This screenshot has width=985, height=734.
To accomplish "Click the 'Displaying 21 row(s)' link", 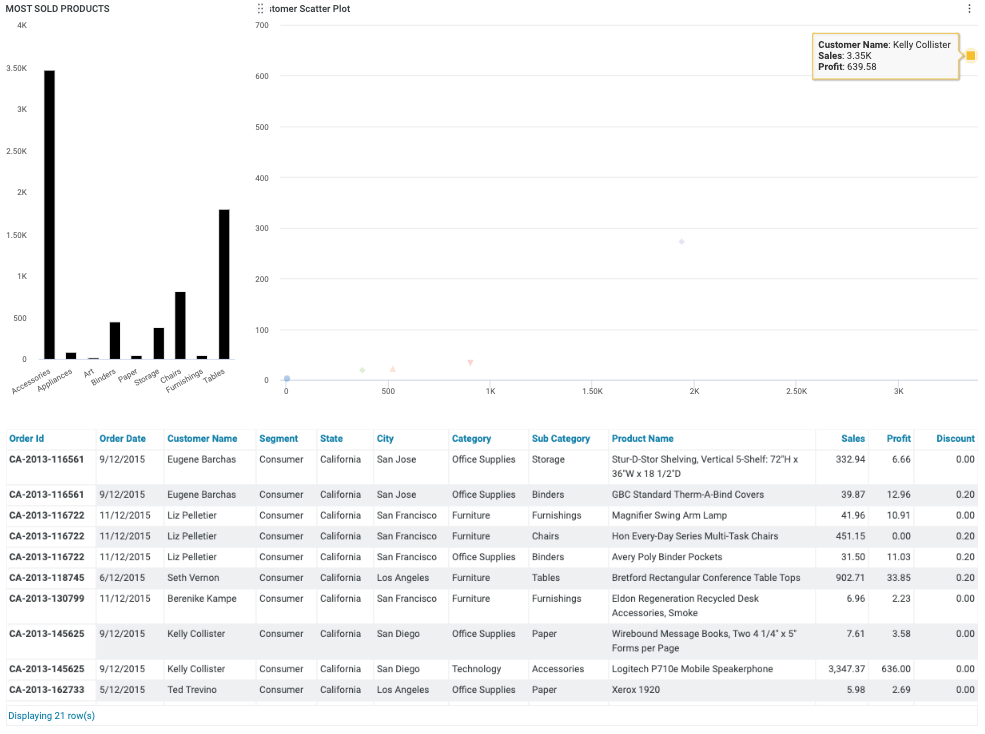I will pos(51,716).
